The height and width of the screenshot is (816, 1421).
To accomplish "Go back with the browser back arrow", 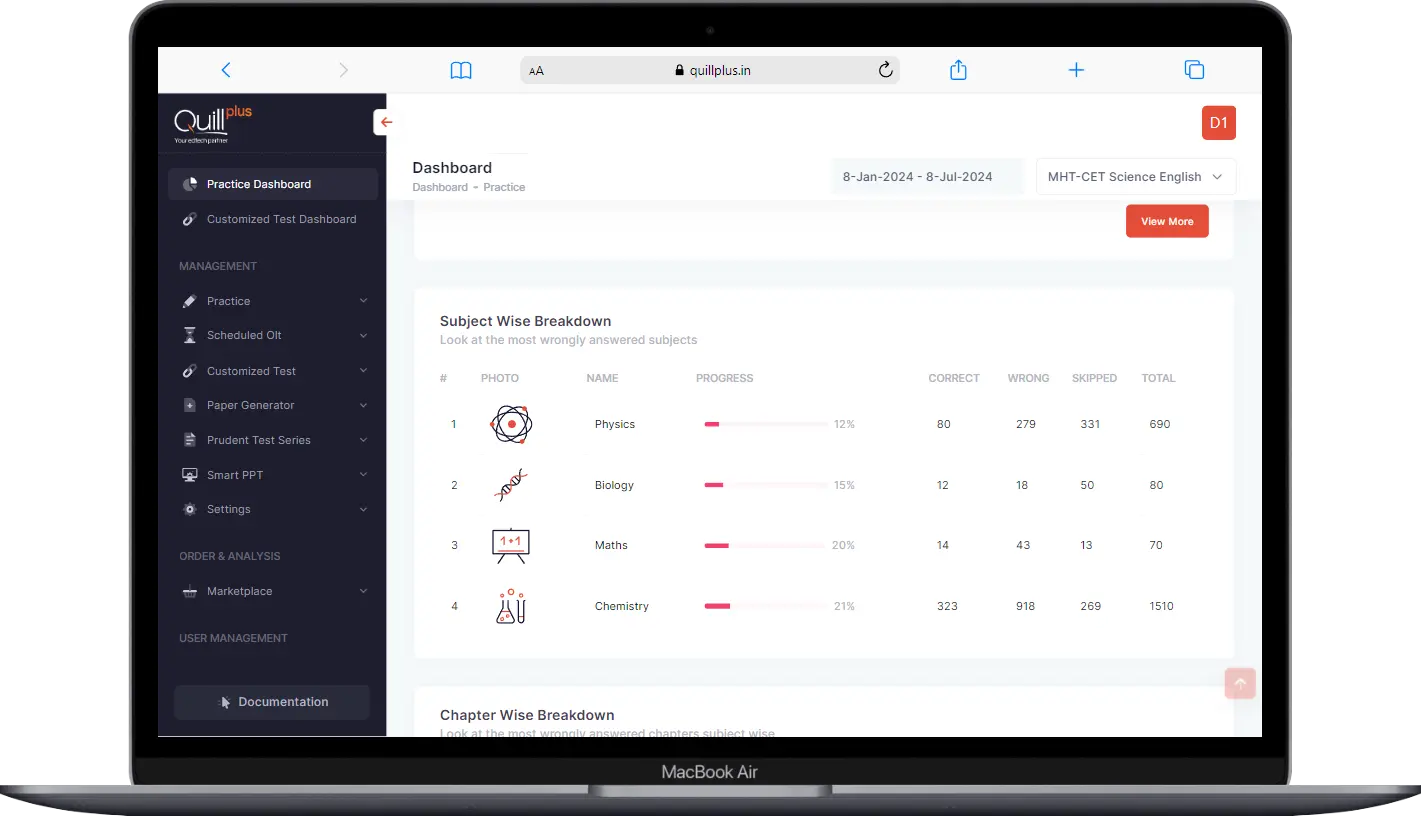I will coord(226,70).
